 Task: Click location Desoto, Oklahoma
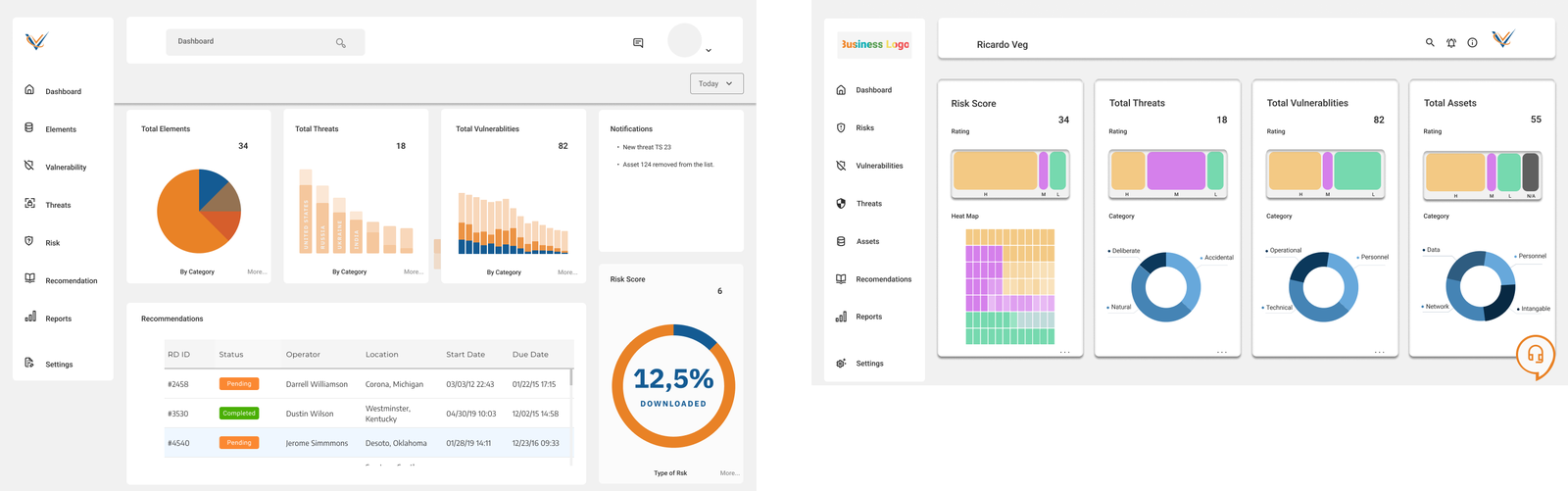point(396,443)
